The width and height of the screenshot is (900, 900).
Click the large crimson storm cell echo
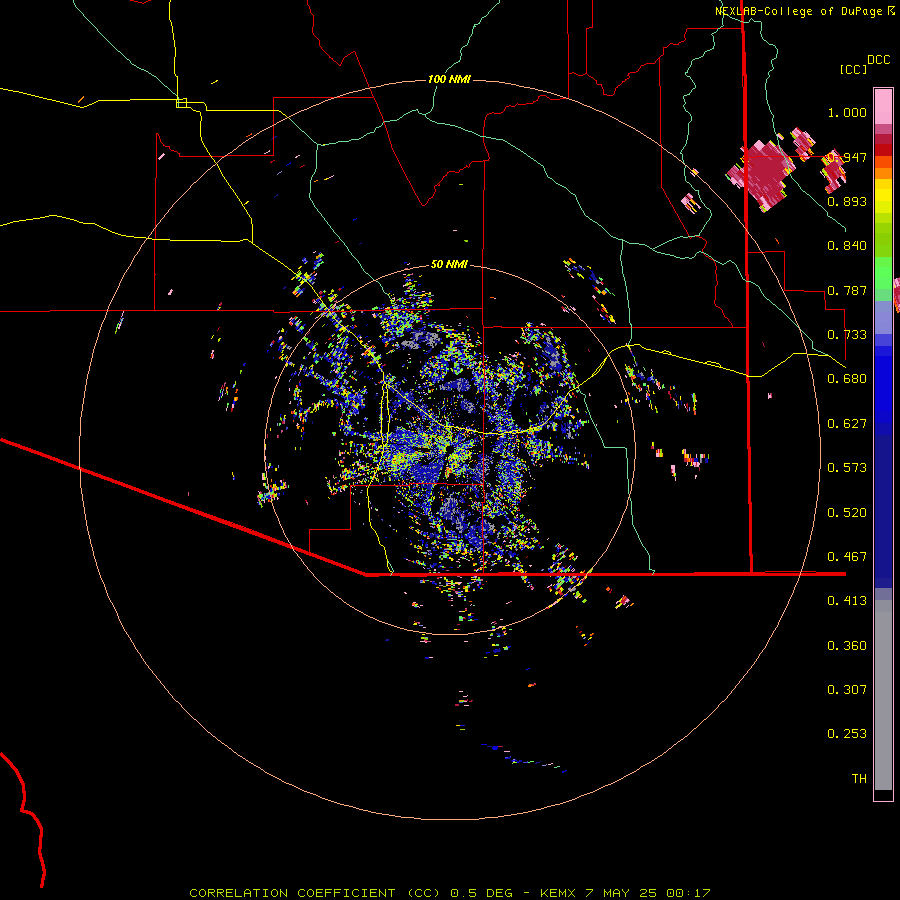pyautogui.click(x=762, y=174)
